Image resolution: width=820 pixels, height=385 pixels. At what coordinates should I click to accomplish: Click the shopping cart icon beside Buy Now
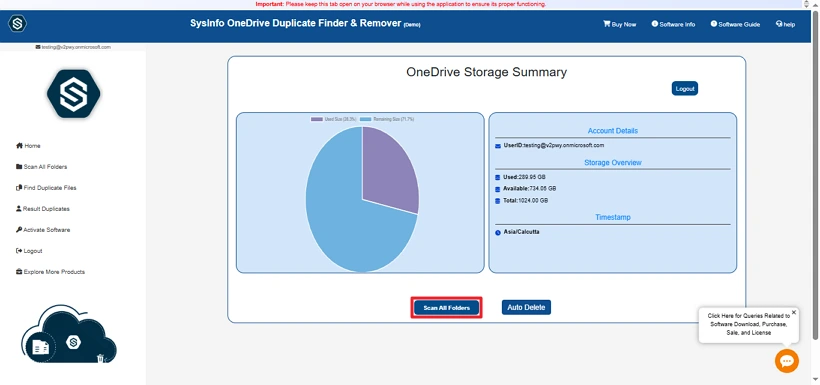(x=607, y=24)
